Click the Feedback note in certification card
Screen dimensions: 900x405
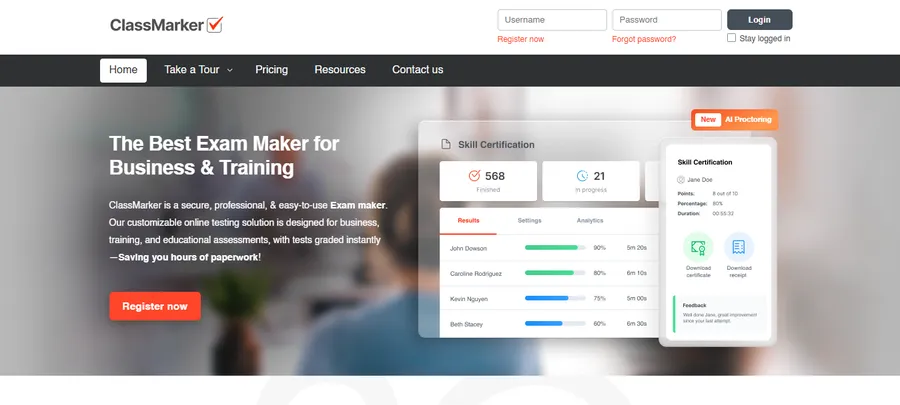720,314
